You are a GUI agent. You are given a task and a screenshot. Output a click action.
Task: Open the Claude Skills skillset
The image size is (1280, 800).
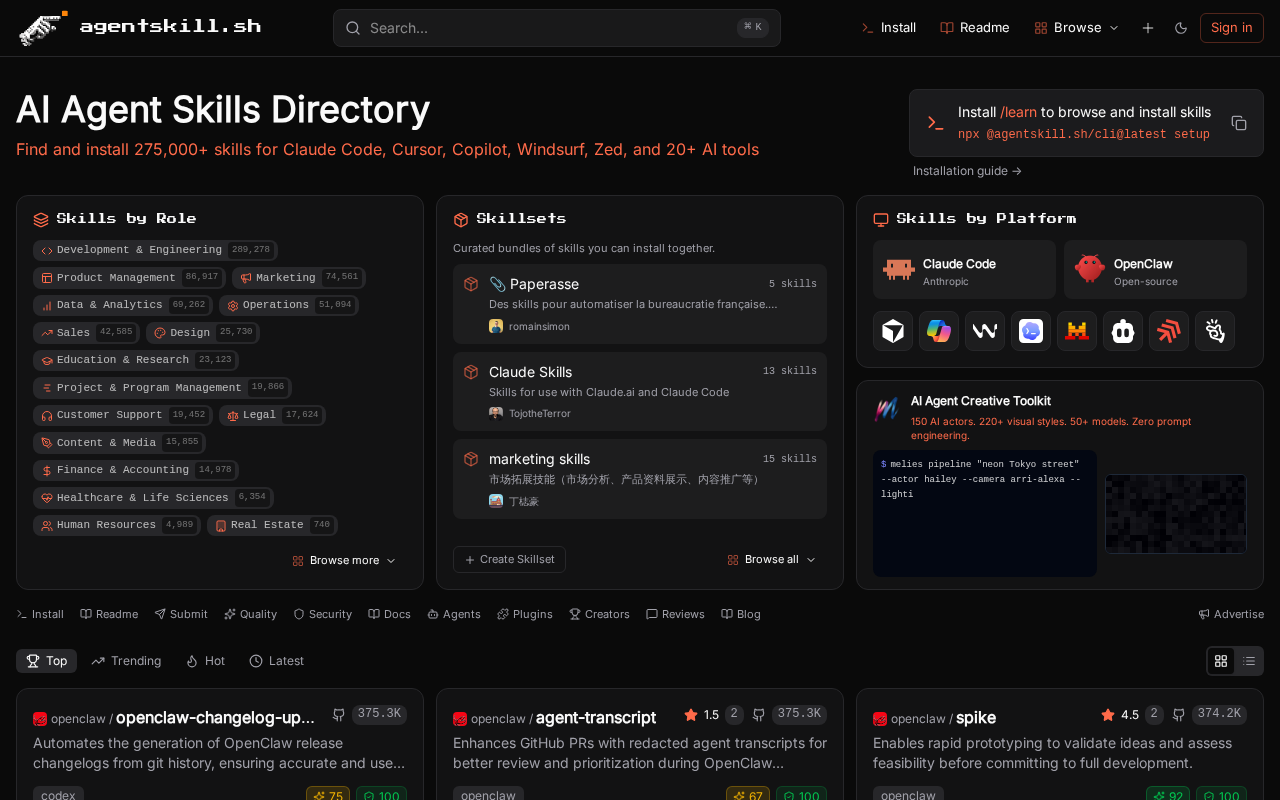(x=640, y=391)
